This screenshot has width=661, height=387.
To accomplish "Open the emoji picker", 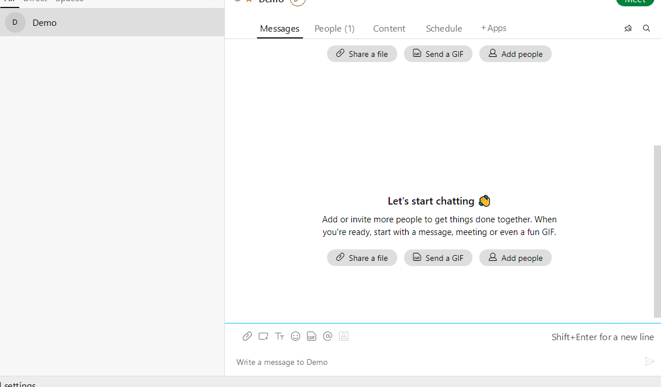I will point(296,336).
